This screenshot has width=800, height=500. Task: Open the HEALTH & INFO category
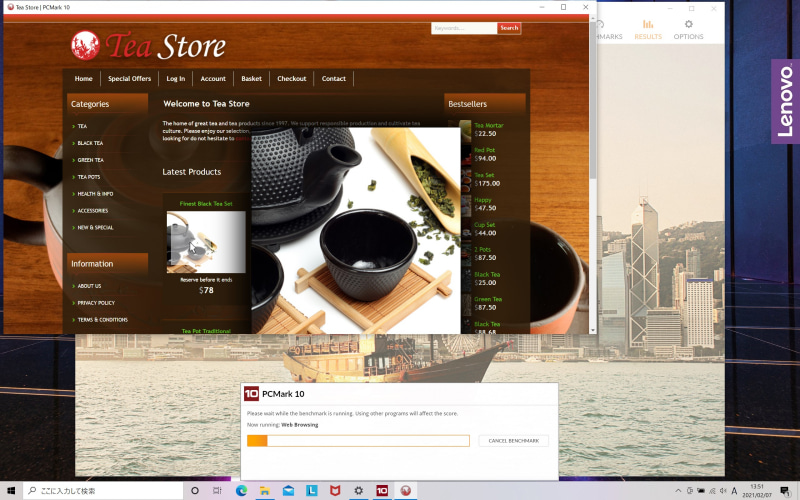[x=95, y=193]
